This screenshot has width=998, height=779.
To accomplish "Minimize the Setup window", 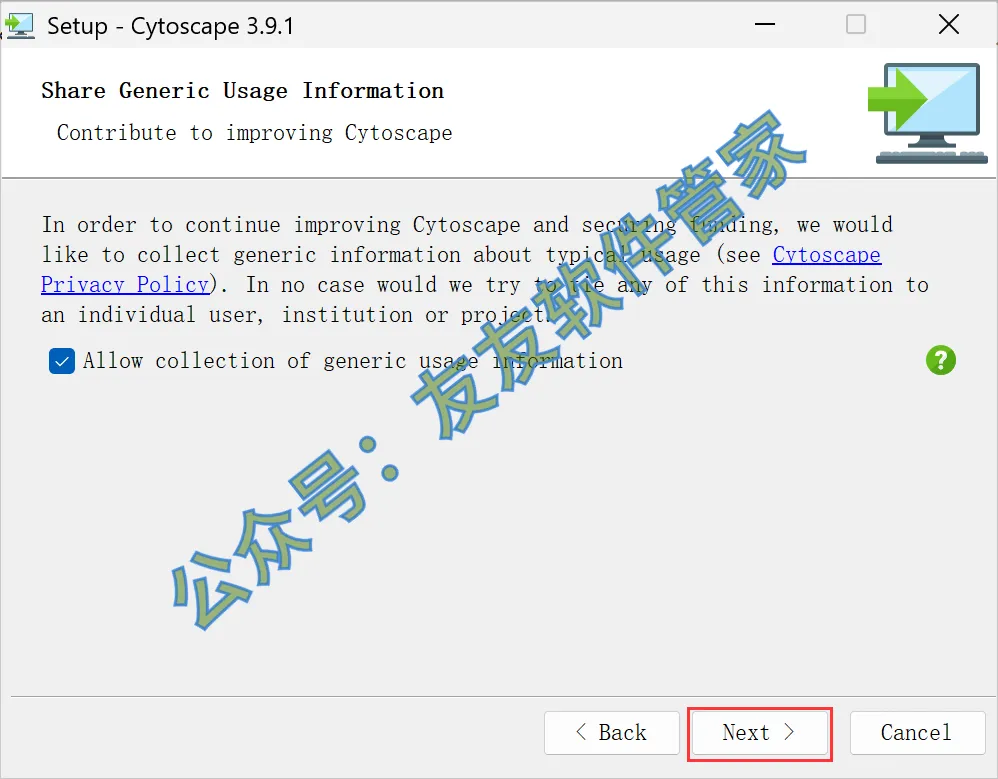I will [x=764, y=25].
